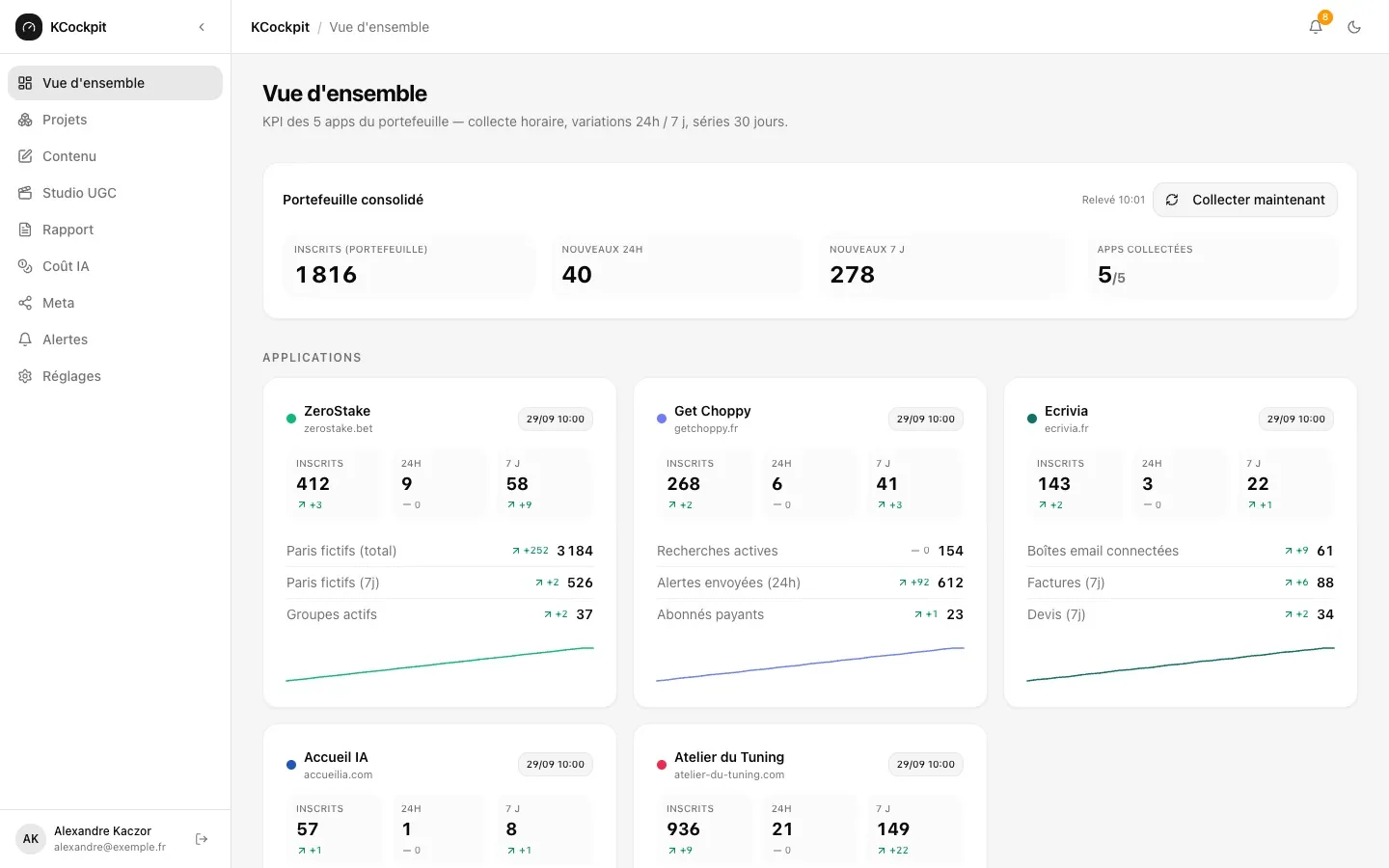
Task: Click the Nouveaux 24h value "40"
Action: [x=577, y=275]
